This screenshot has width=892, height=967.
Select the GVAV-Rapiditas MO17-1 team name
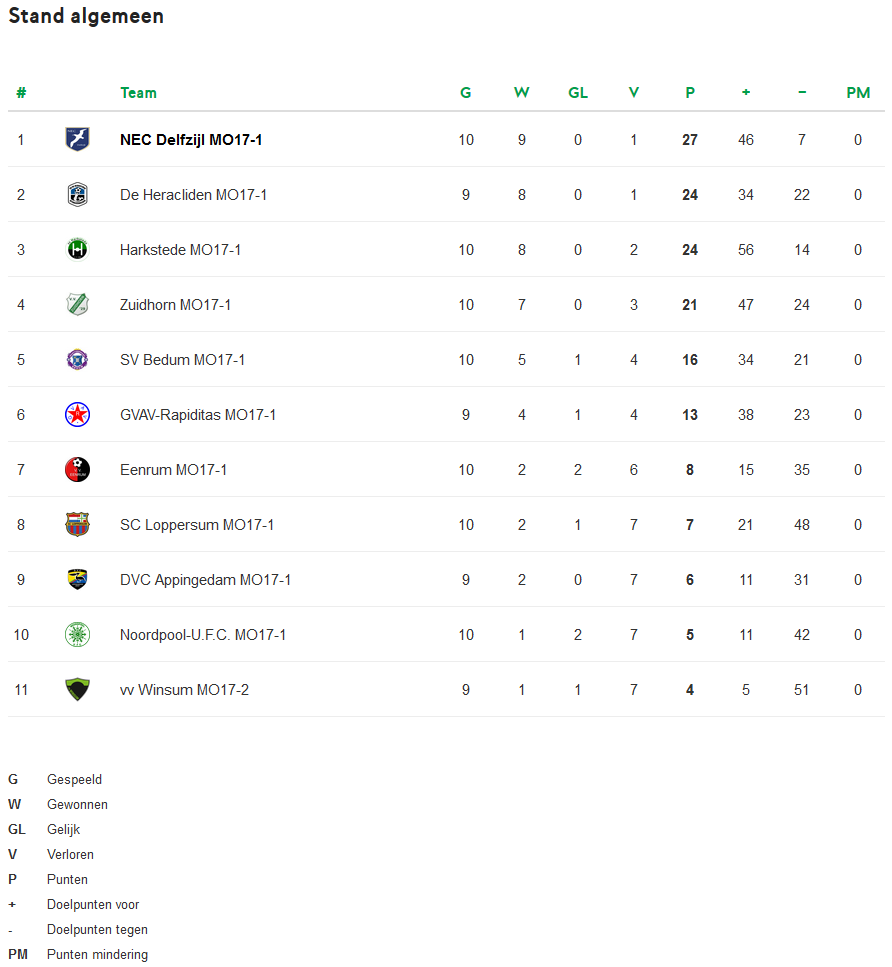197,415
